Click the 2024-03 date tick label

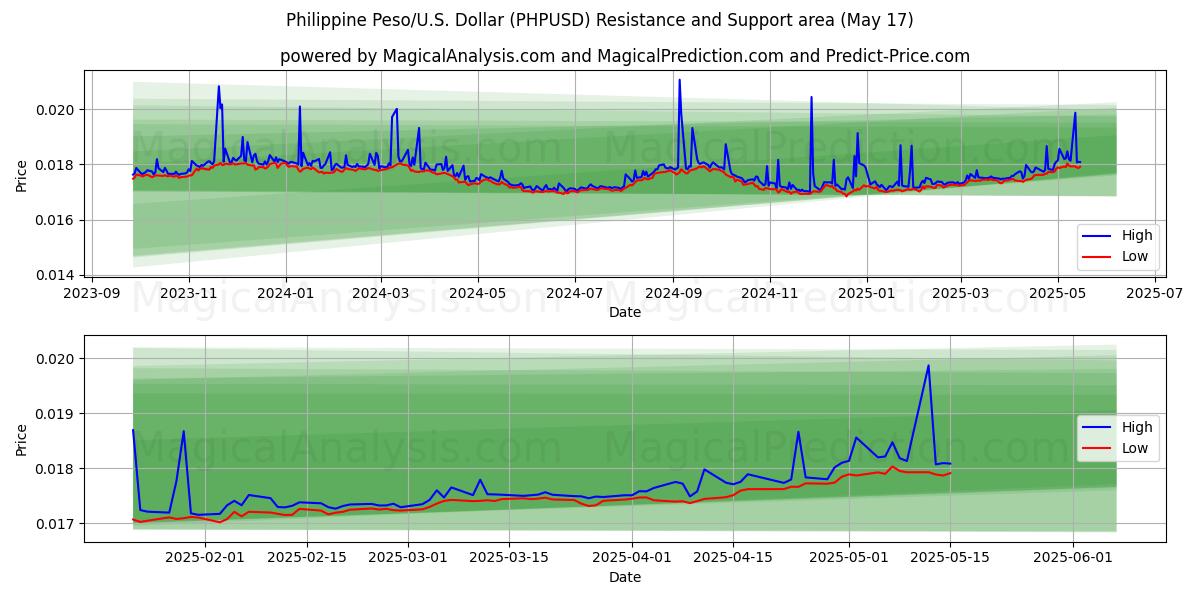pos(380,294)
